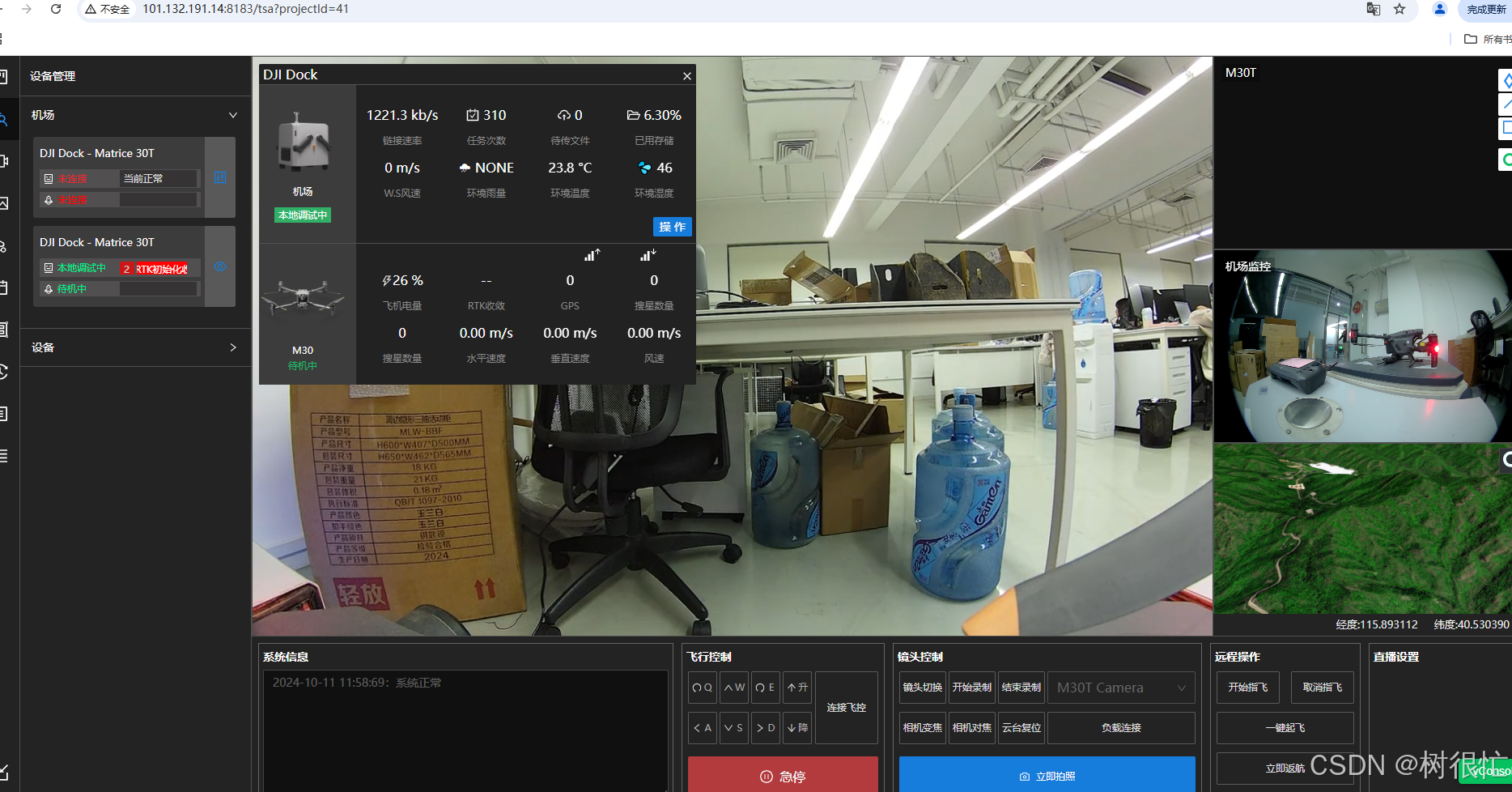Click the 设备管理 panel heading
This screenshot has height=792, width=1512.
[x=53, y=76]
